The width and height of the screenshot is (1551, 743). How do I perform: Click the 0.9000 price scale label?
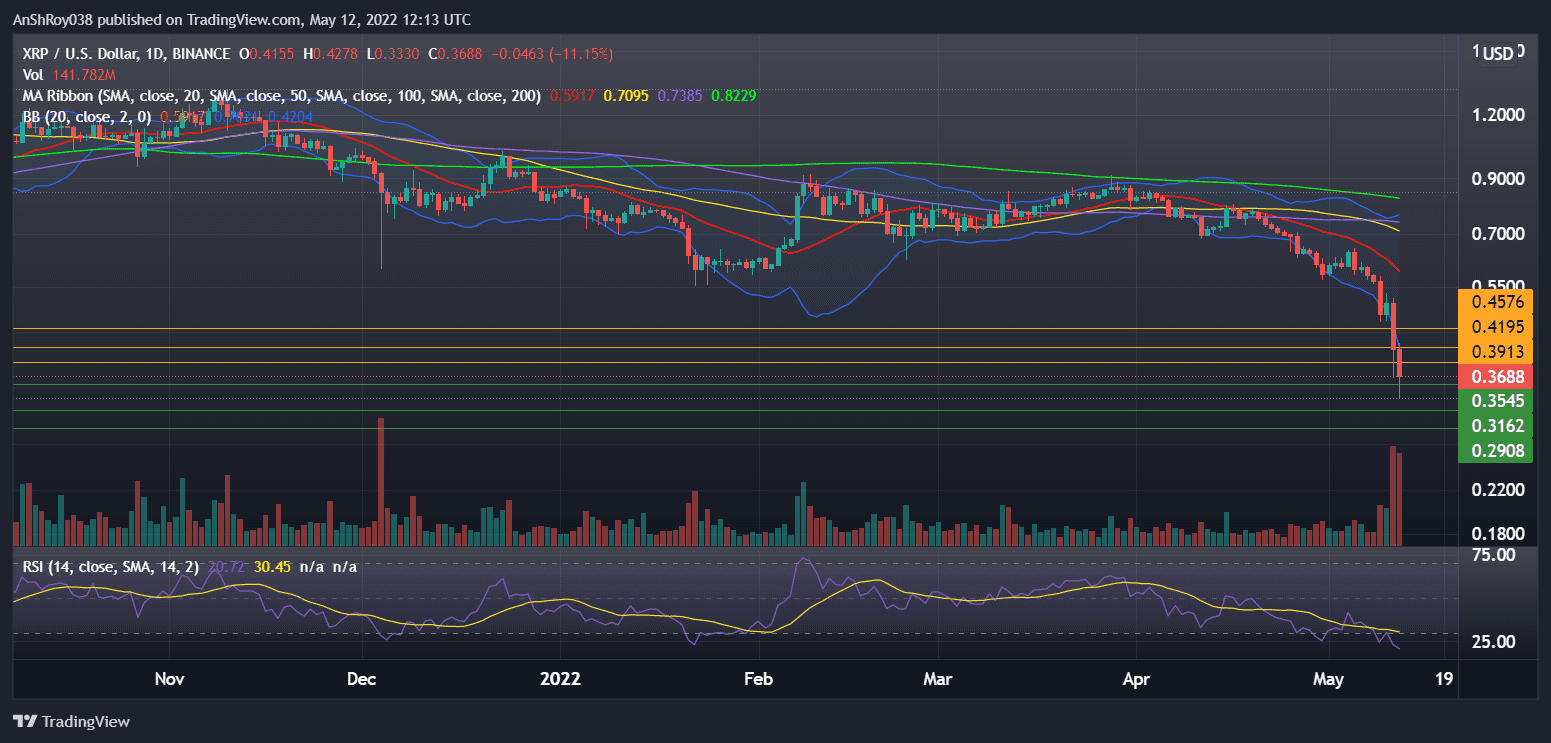pyautogui.click(x=1496, y=177)
